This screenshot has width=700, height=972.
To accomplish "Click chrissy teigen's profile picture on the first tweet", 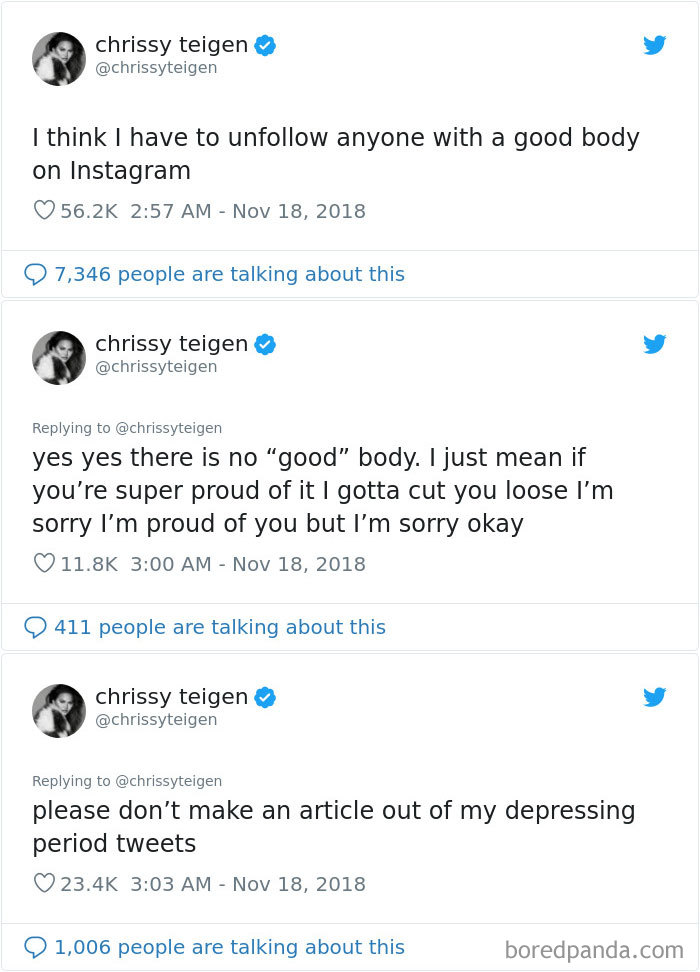I will pos(58,58).
